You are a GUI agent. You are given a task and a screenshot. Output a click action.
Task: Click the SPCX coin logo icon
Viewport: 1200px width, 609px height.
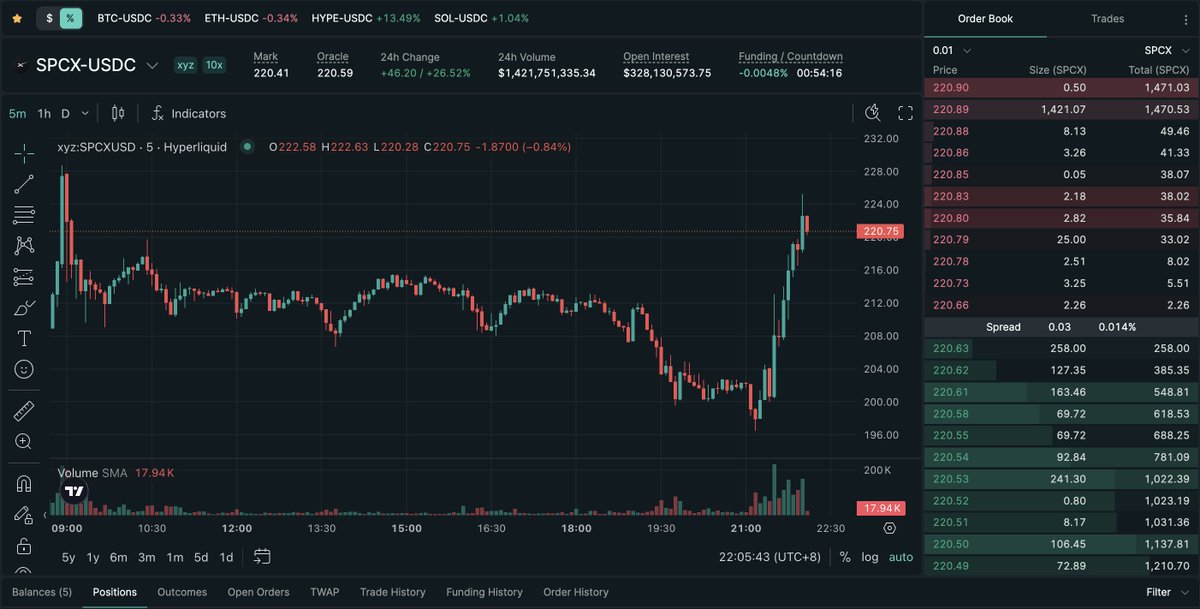pos(20,66)
